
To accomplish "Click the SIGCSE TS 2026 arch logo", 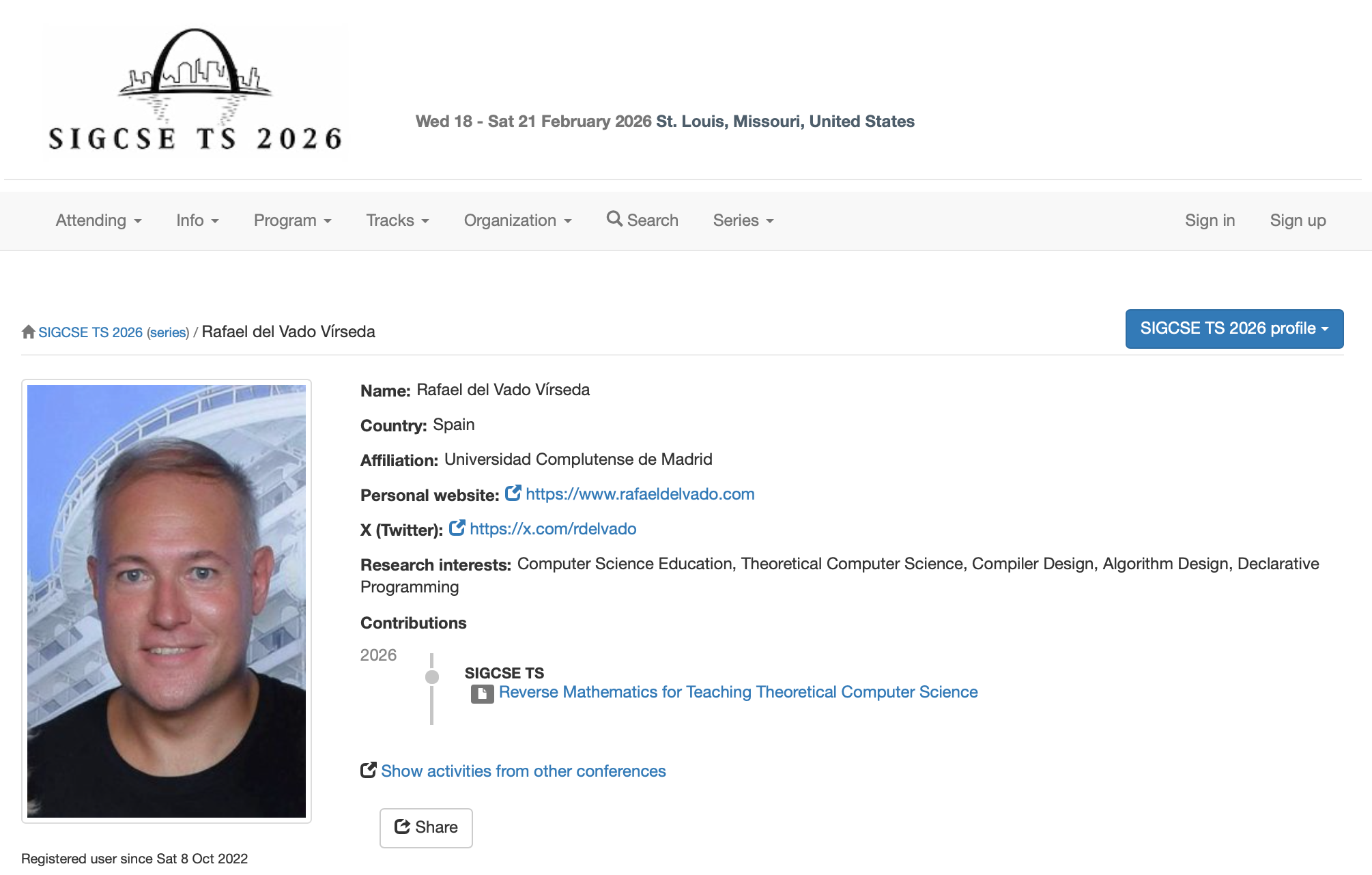I will (195, 90).
